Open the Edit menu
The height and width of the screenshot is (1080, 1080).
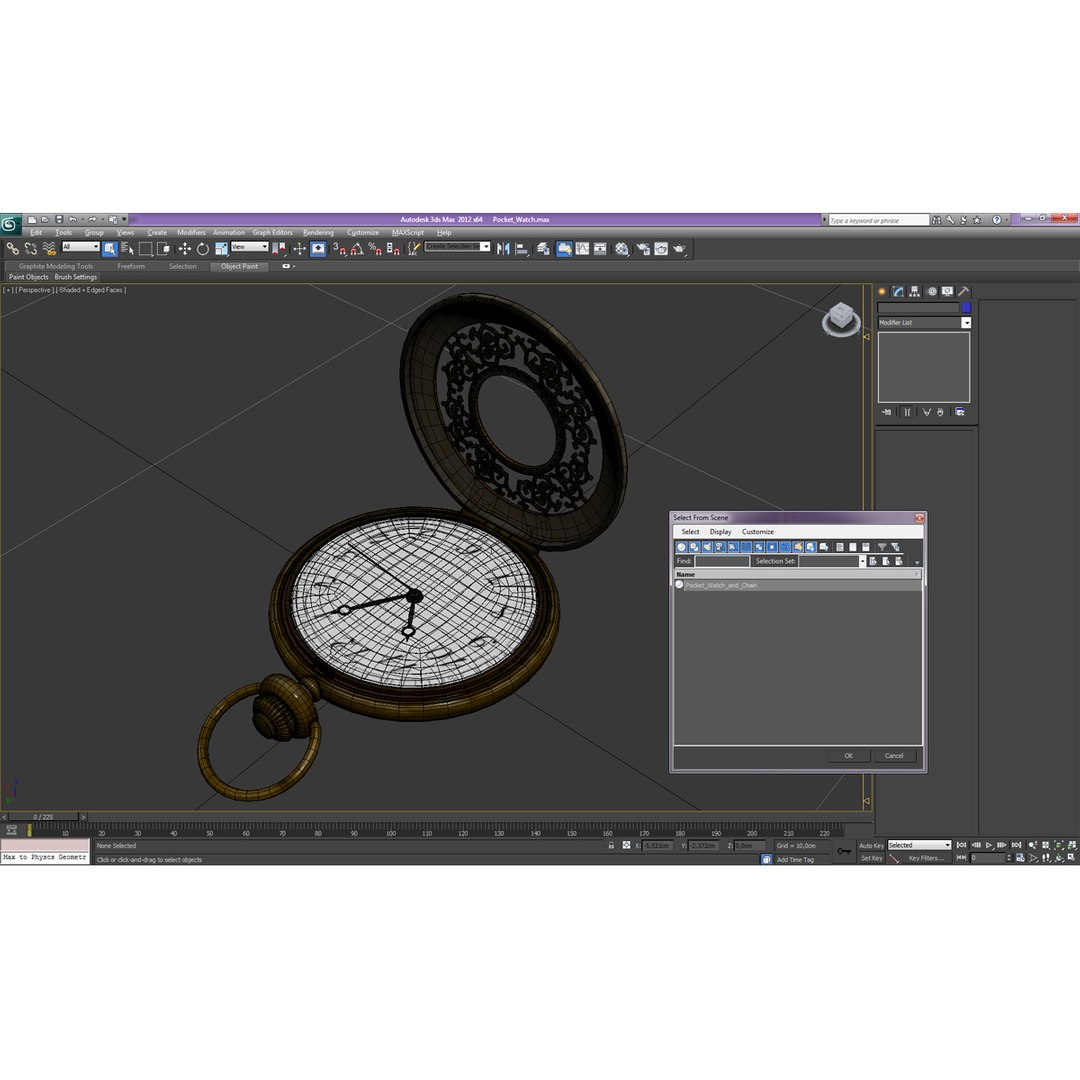click(36, 233)
